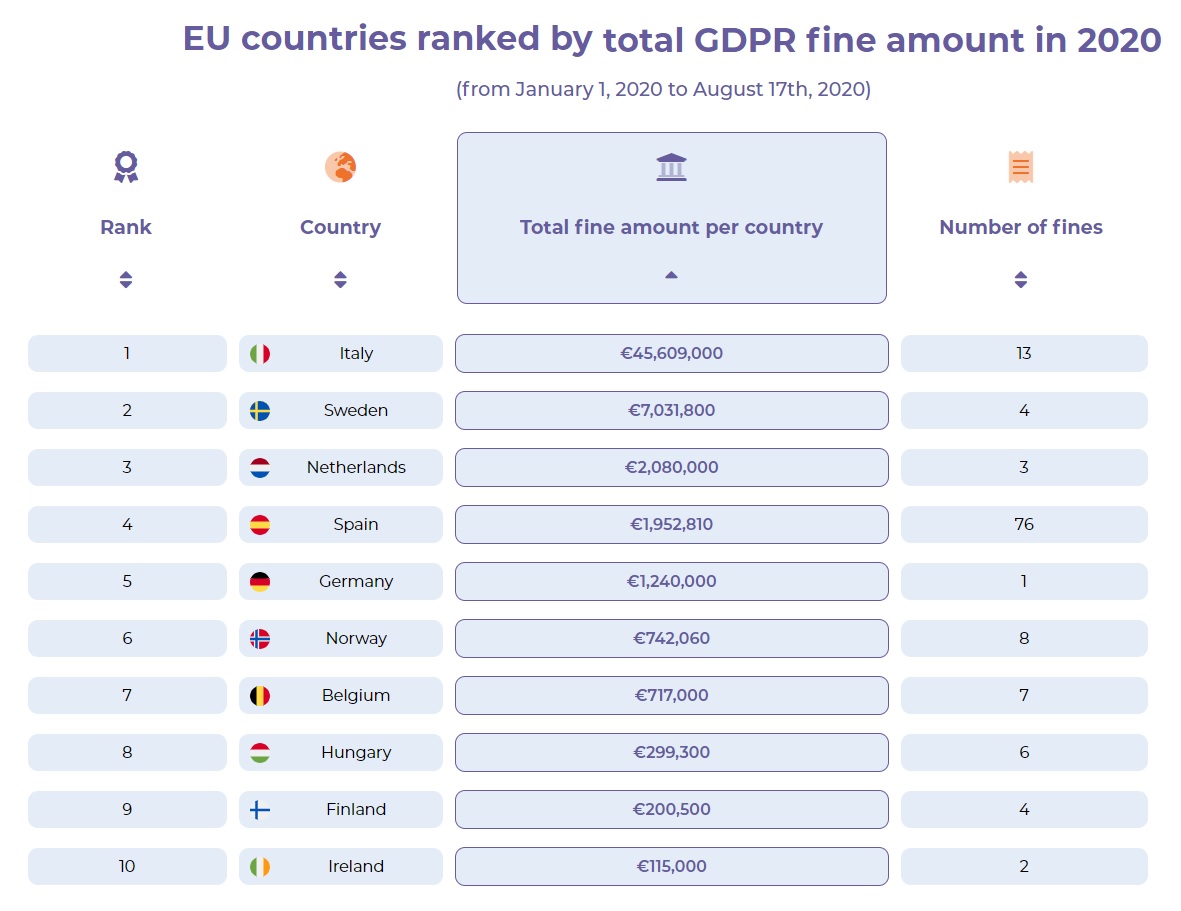This screenshot has width=1181, height=911.
Task: Click the Italy flag icon
Action: (x=260, y=354)
